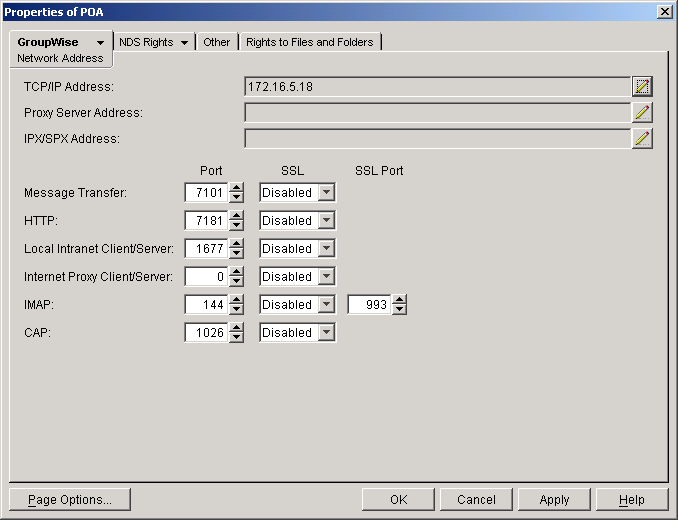Click the TCP/IP Address field

click(x=437, y=86)
